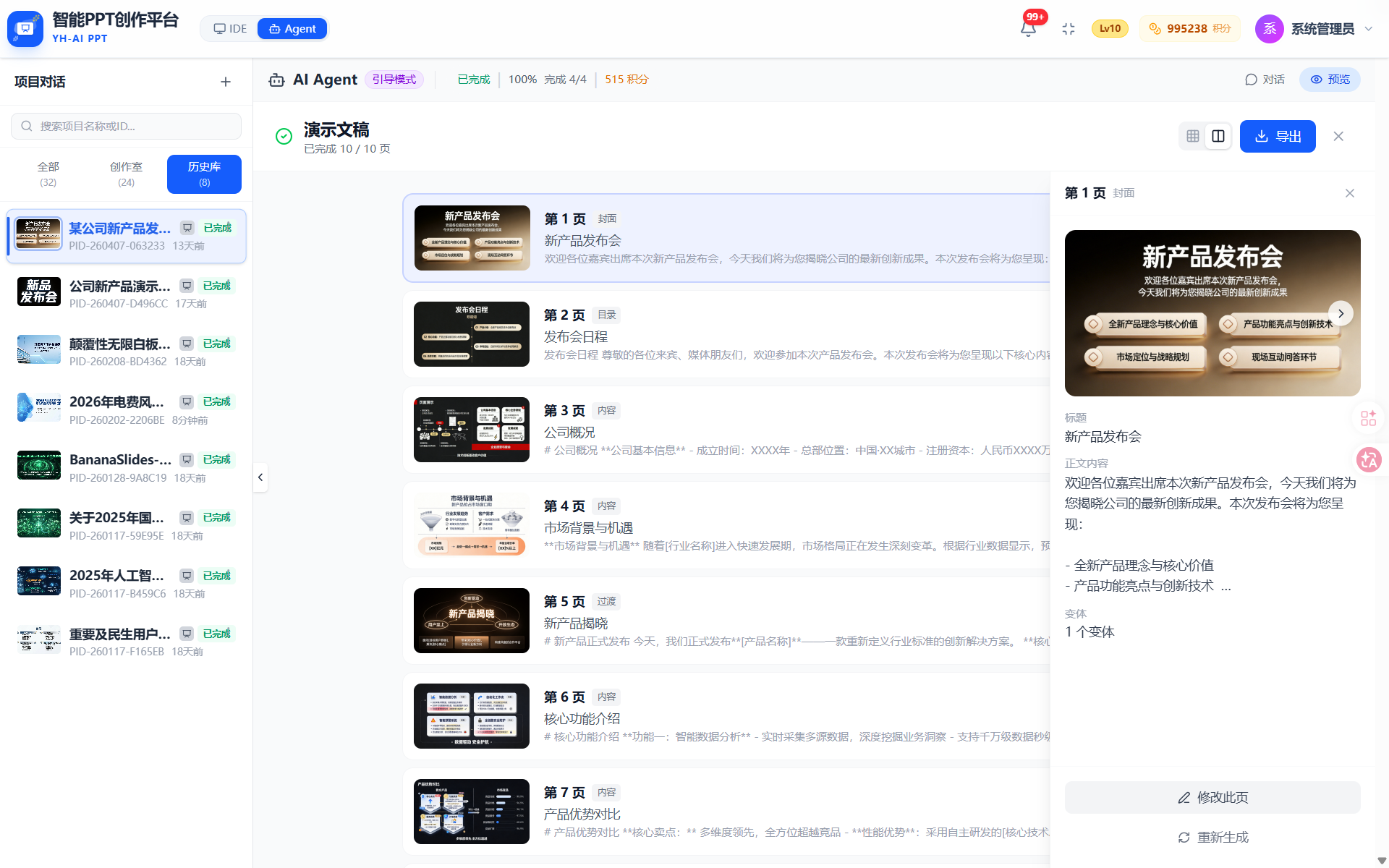
Task: Click the search magnifier icon in sidebar
Action: tap(27, 126)
